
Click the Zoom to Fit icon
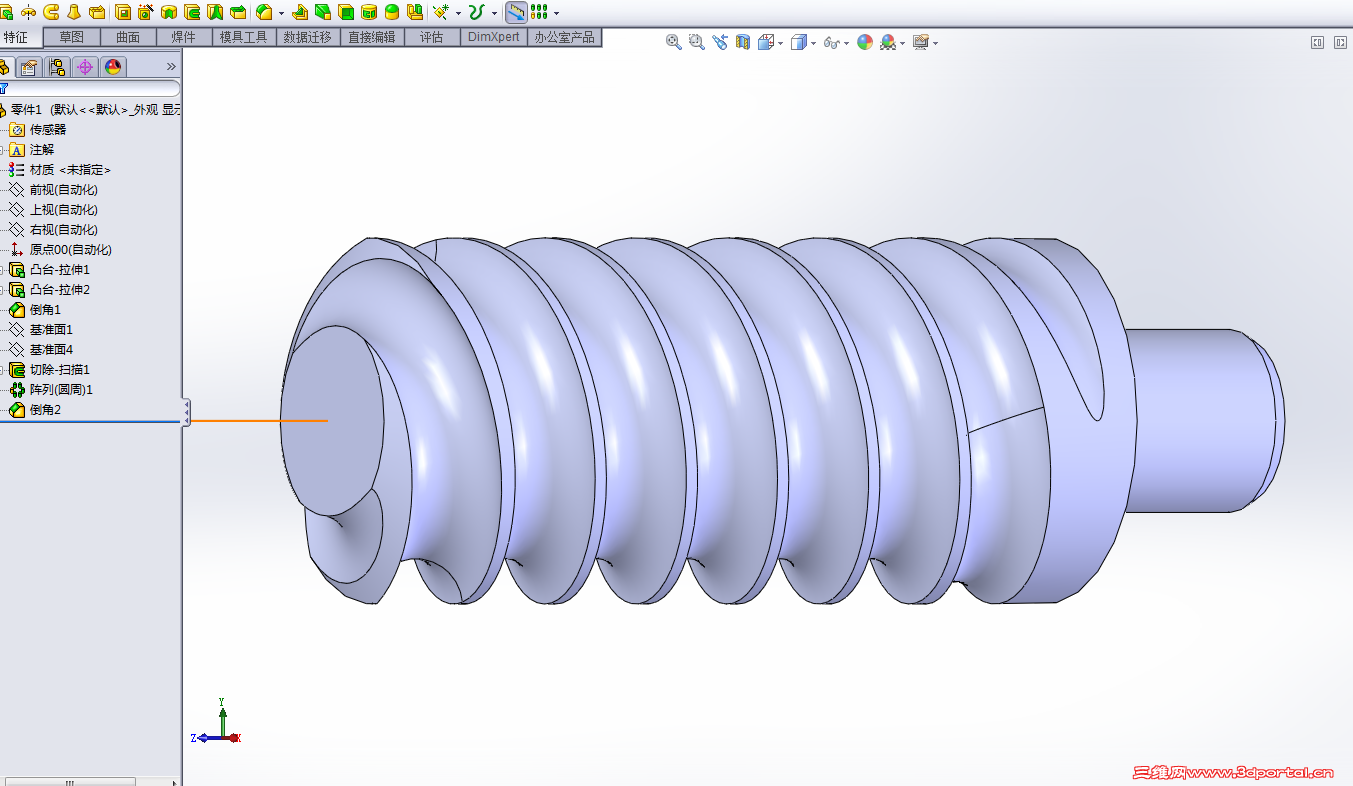coord(674,42)
